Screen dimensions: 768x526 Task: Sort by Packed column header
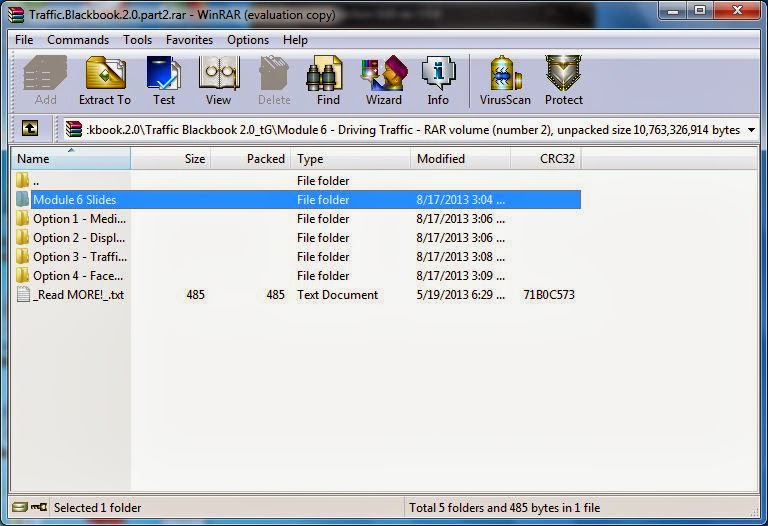(251, 159)
